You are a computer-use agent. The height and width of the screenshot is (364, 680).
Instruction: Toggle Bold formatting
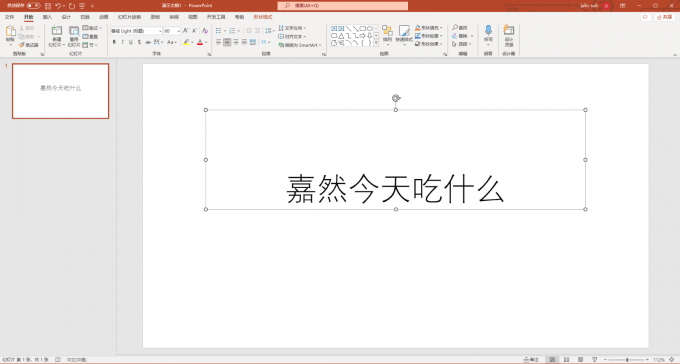click(114, 42)
